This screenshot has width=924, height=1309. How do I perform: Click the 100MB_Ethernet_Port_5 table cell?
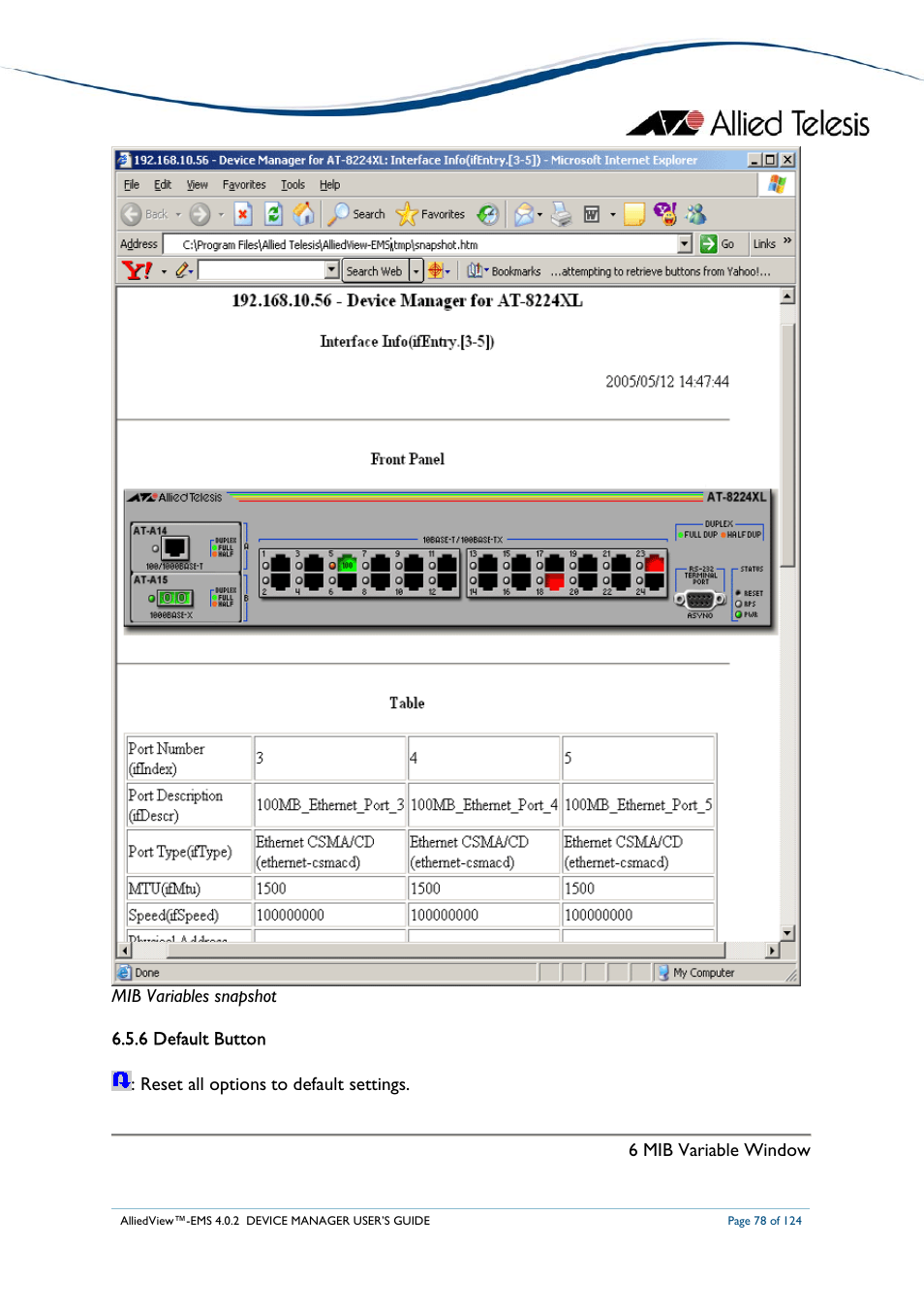click(x=638, y=805)
